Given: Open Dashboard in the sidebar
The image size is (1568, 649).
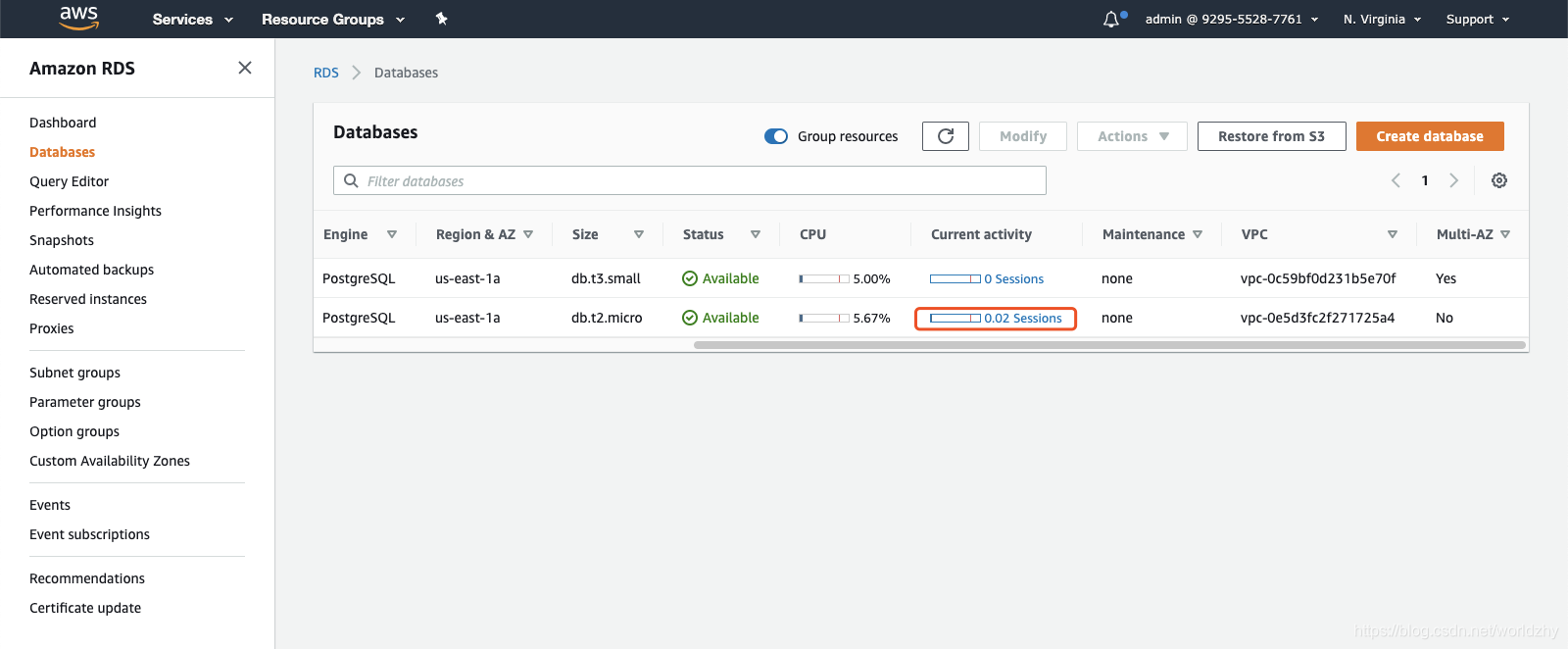Looking at the screenshot, I should pos(63,123).
